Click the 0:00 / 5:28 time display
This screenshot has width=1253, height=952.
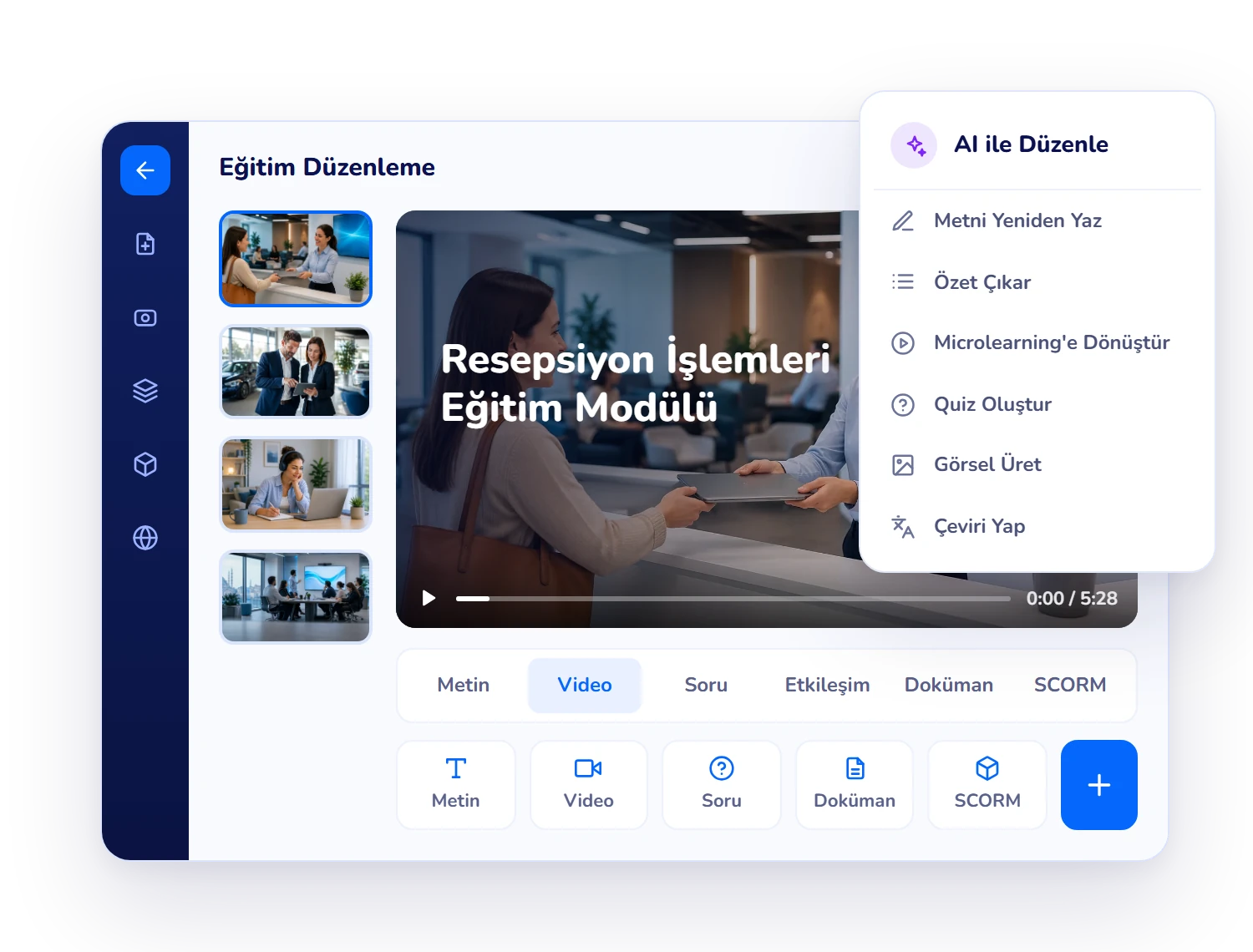pyautogui.click(x=1072, y=598)
